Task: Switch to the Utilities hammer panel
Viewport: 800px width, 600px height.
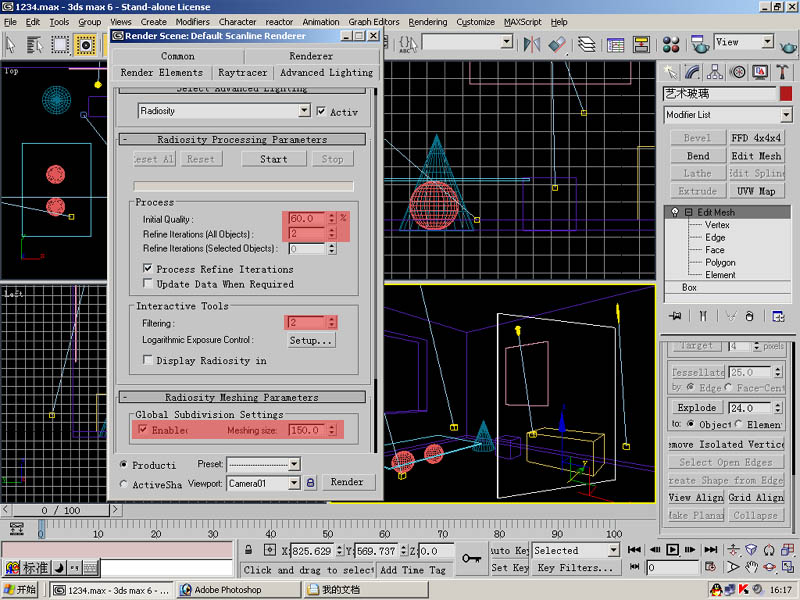Action: [x=782, y=72]
